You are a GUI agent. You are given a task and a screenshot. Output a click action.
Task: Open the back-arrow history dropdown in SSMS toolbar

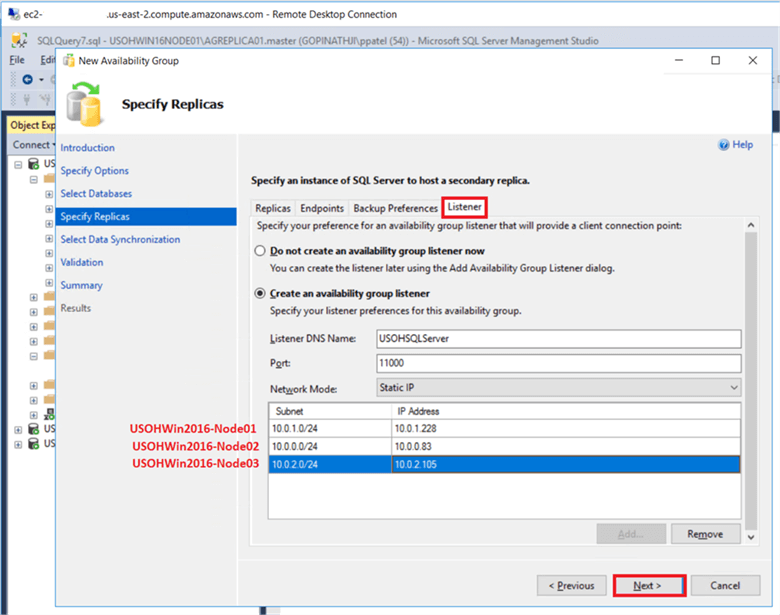click(x=41, y=80)
